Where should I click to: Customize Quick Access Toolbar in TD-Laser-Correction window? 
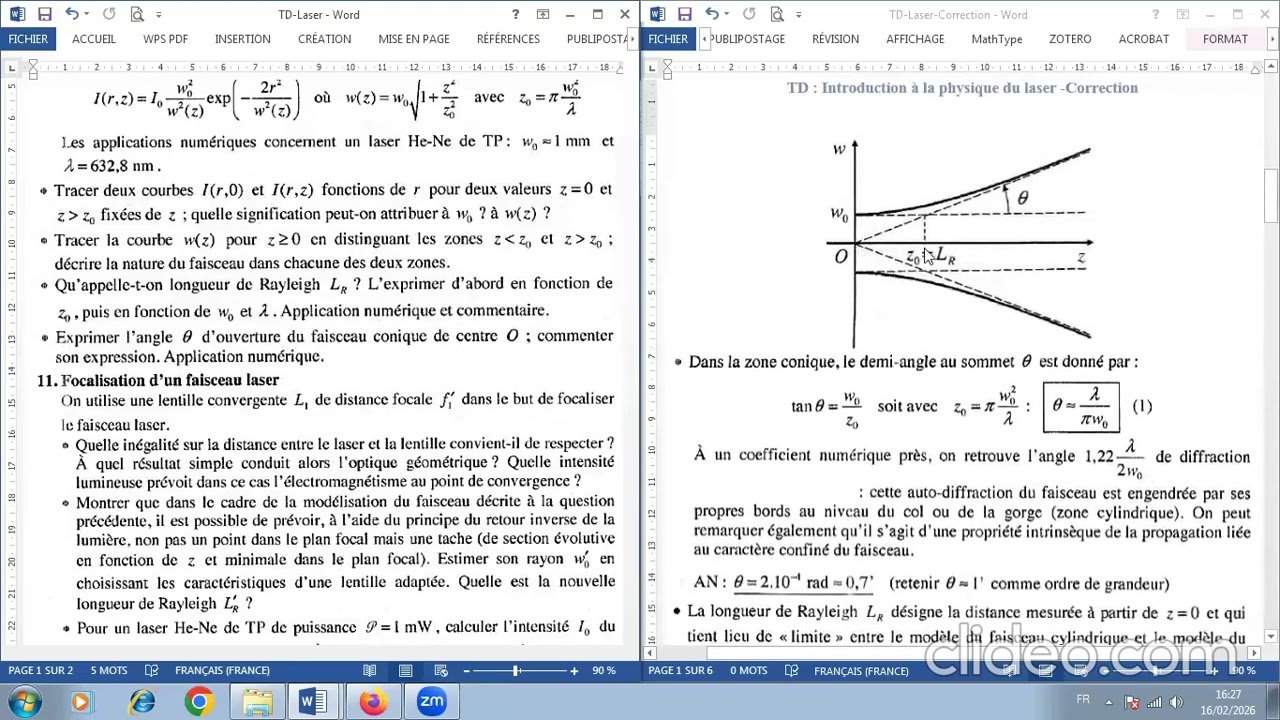point(798,15)
